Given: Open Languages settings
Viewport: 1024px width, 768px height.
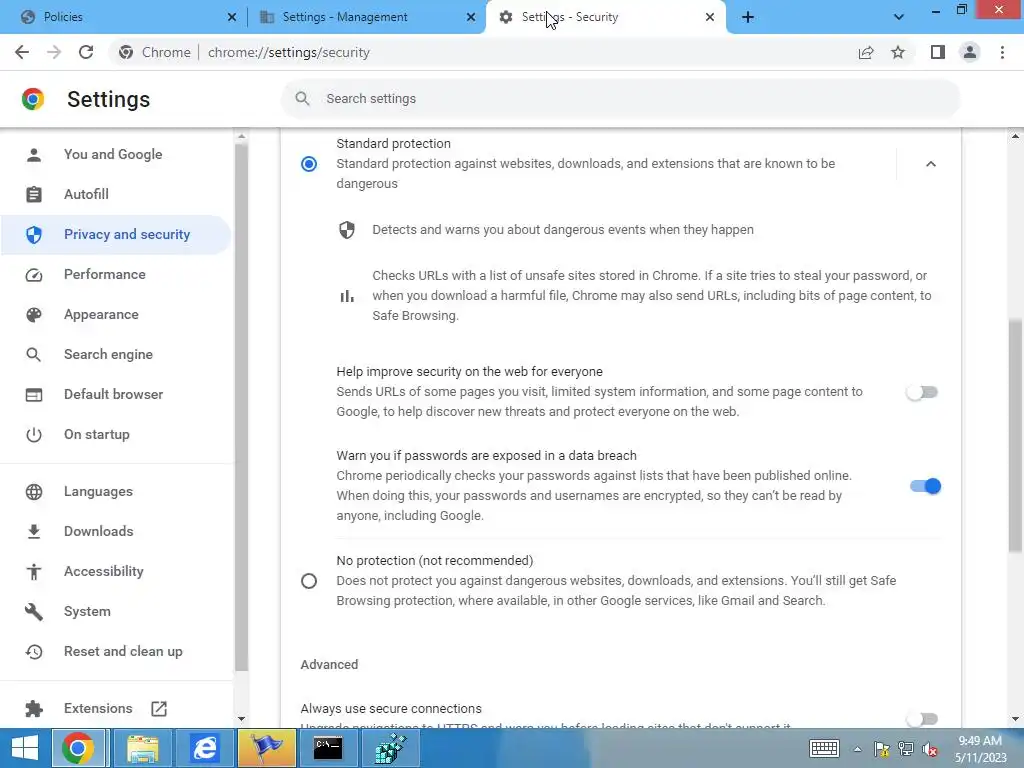Looking at the screenshot, I should 116,491.
